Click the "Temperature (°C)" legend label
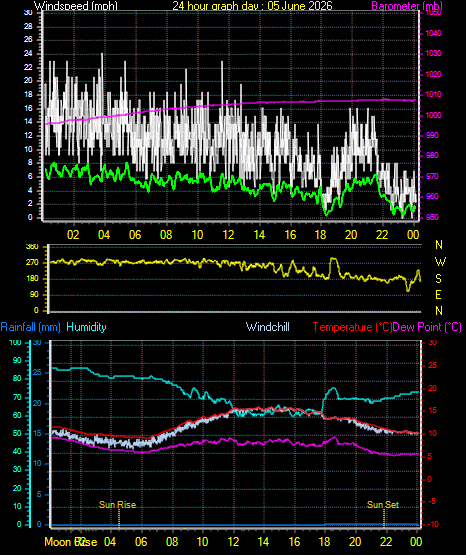Viewport: 466px width, 555px height. [x=352, y=327]
